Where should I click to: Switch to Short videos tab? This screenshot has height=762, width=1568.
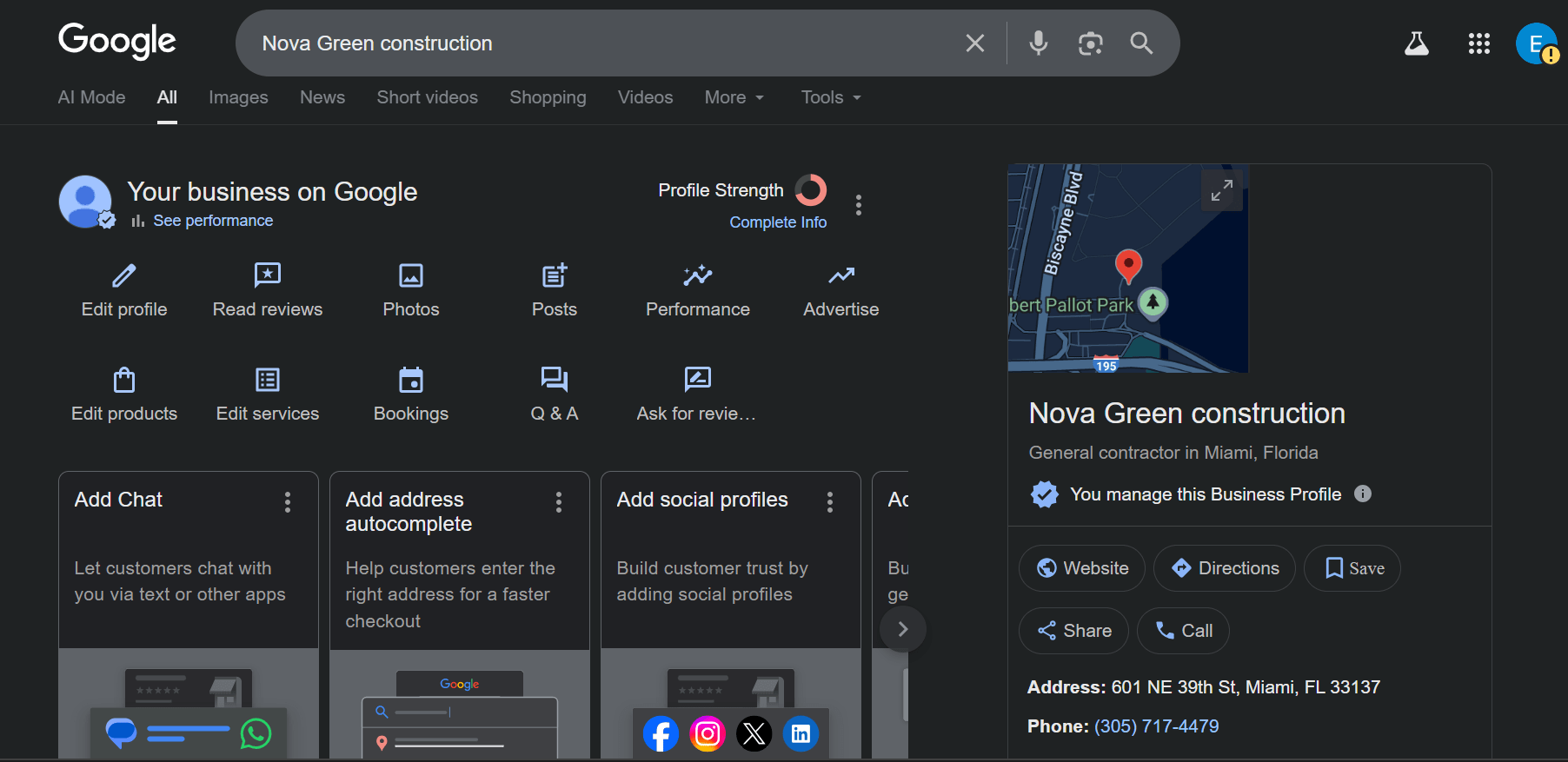click(428, 97)
